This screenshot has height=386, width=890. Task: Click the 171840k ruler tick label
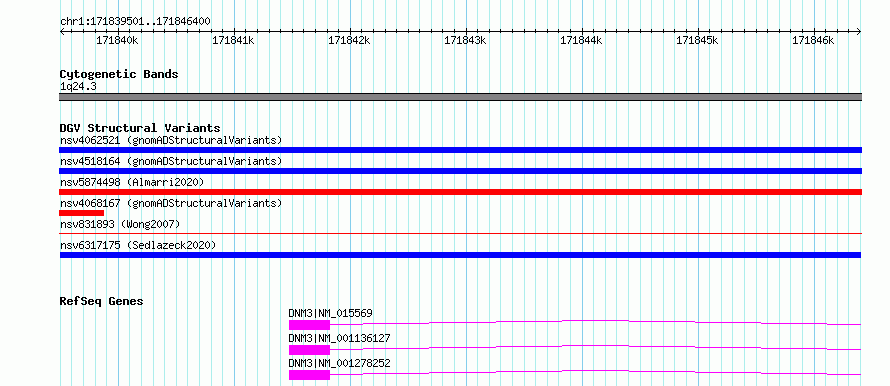(x=117, y=40)
